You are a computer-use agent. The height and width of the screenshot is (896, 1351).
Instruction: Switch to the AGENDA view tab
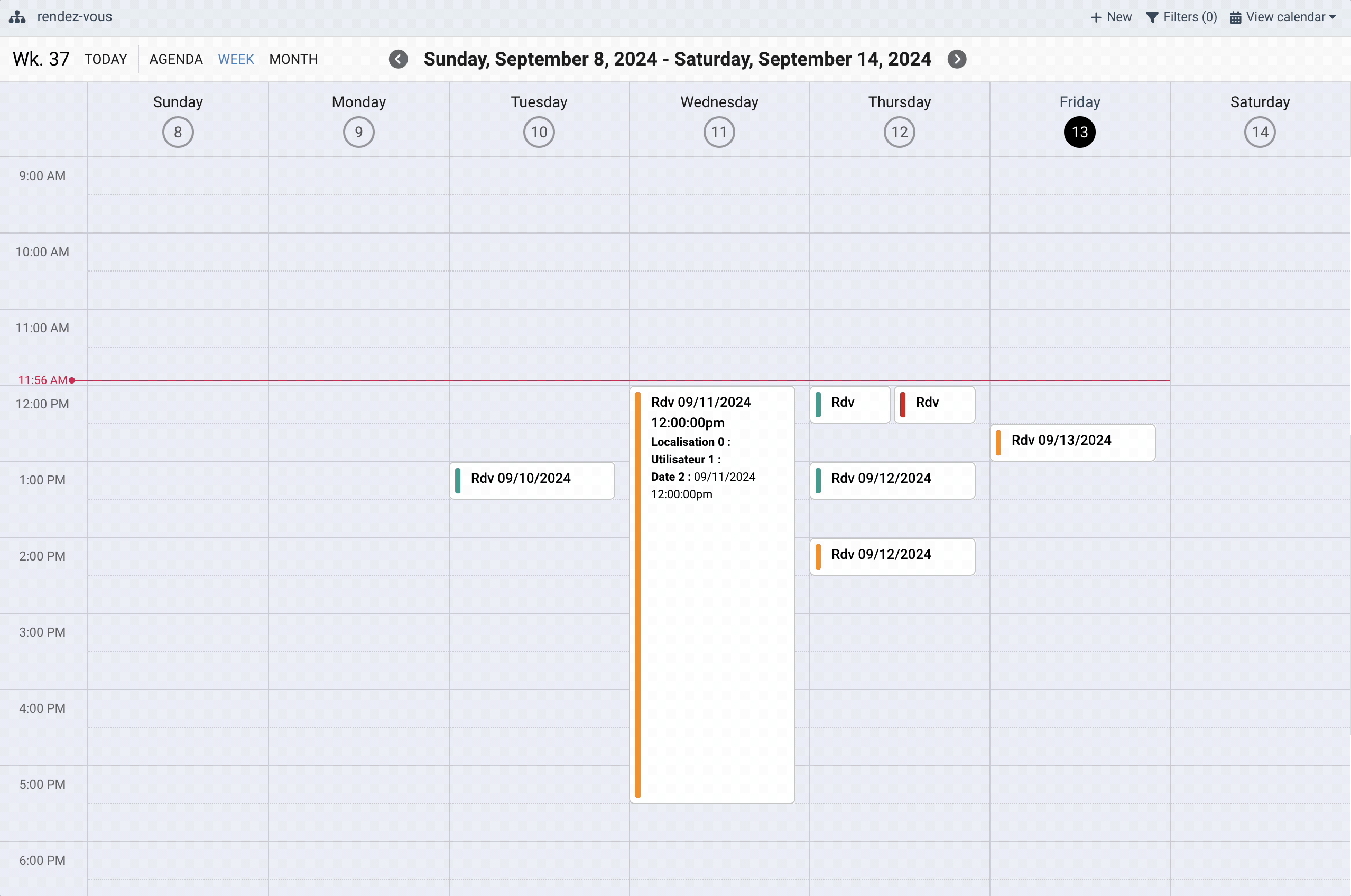tap(175, 59)
